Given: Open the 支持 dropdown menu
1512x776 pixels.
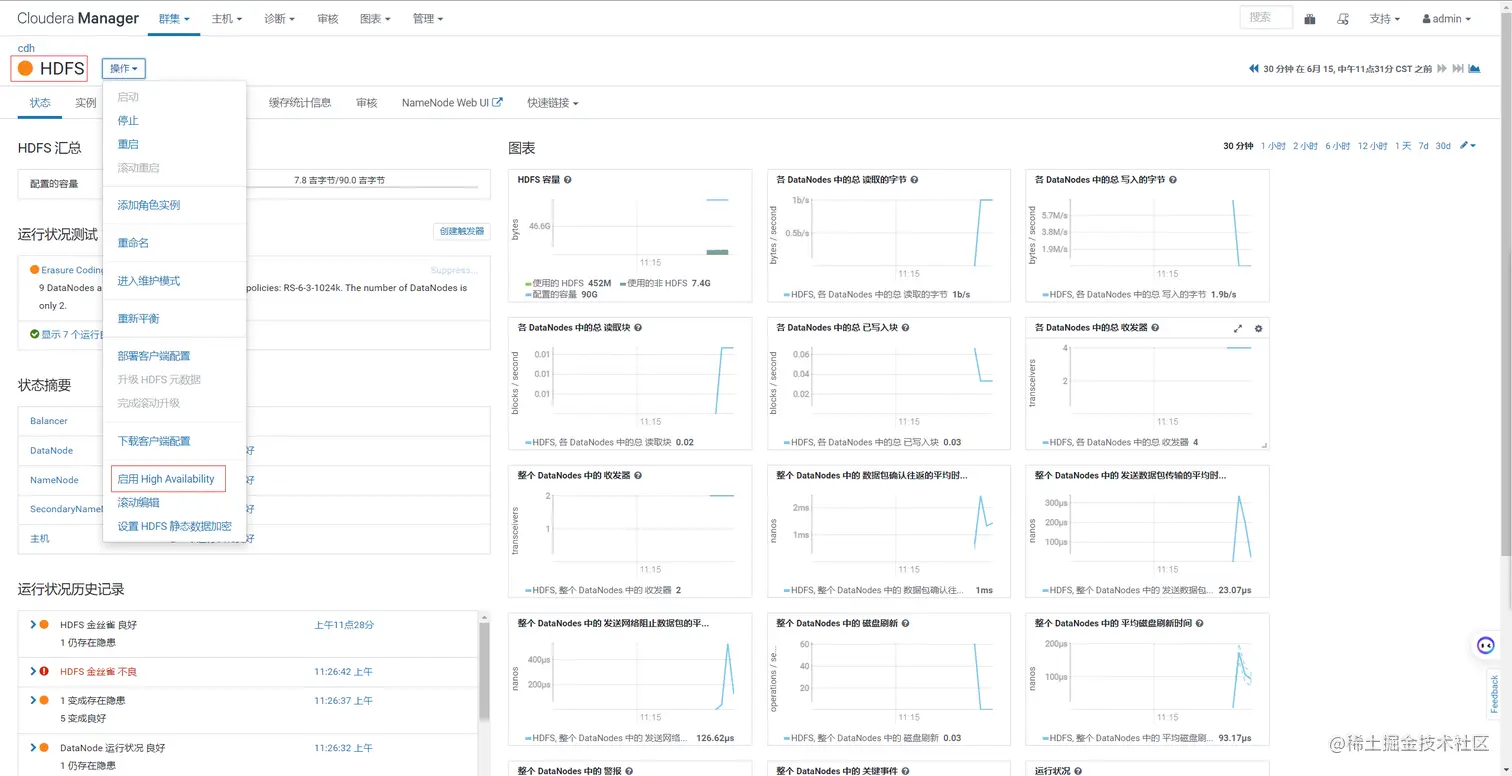Looking at the screenshot, I should pyautogui.click(x=1385, y=19).
